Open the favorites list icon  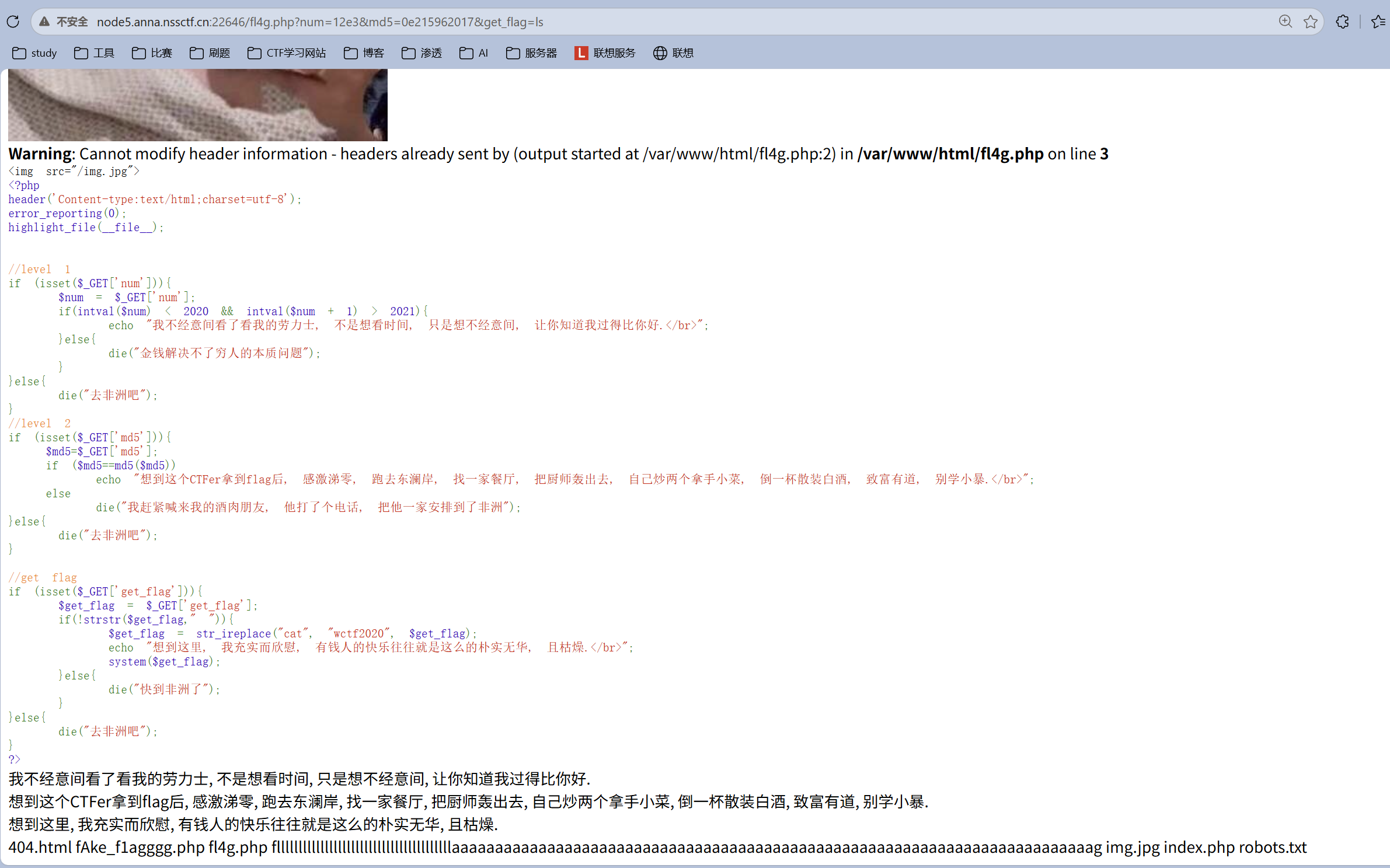[x=1378, y=22]
